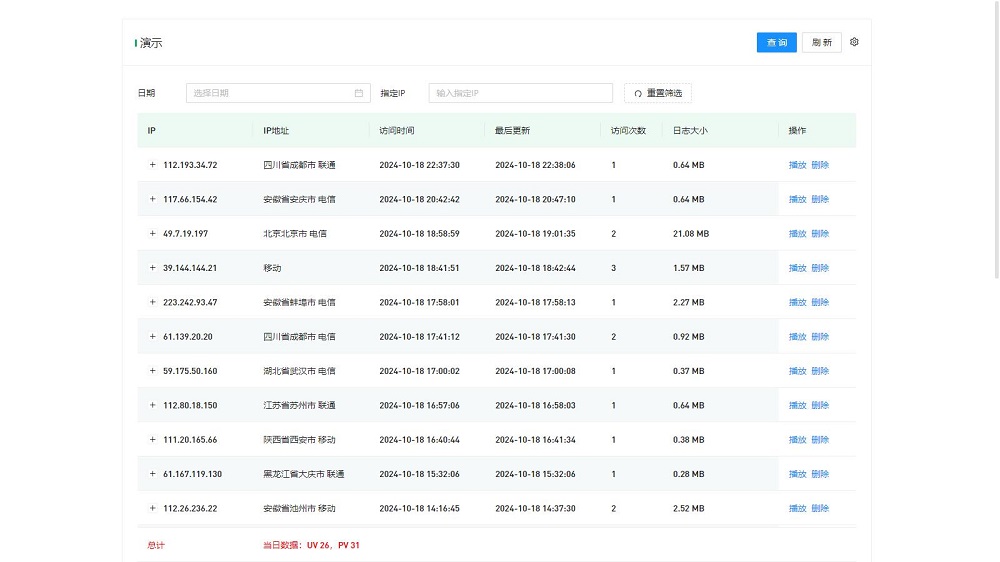Delete record for 117.66.154.42
The width and height of the screenshot is (1000, 562).
820,200
